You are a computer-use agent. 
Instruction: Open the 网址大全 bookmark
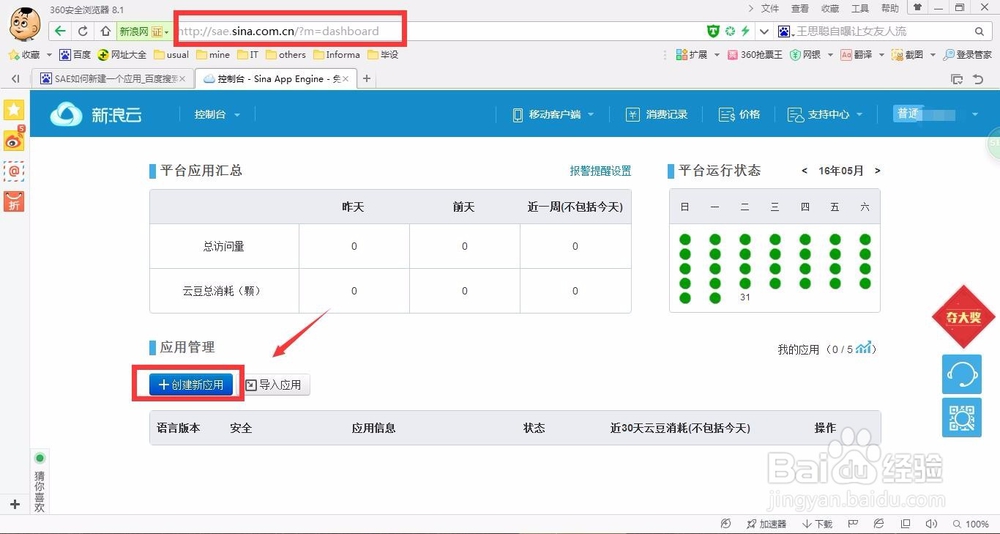122,55
